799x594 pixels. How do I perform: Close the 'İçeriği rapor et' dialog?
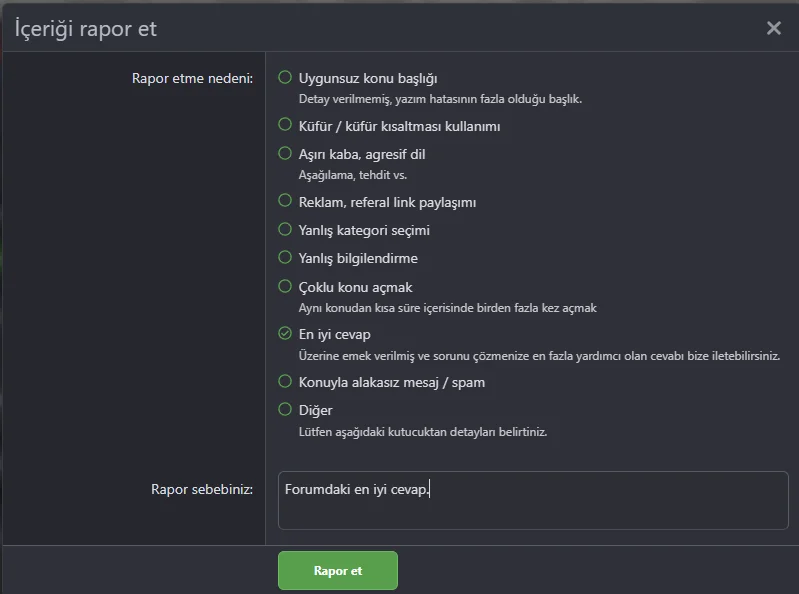[773, 28]
